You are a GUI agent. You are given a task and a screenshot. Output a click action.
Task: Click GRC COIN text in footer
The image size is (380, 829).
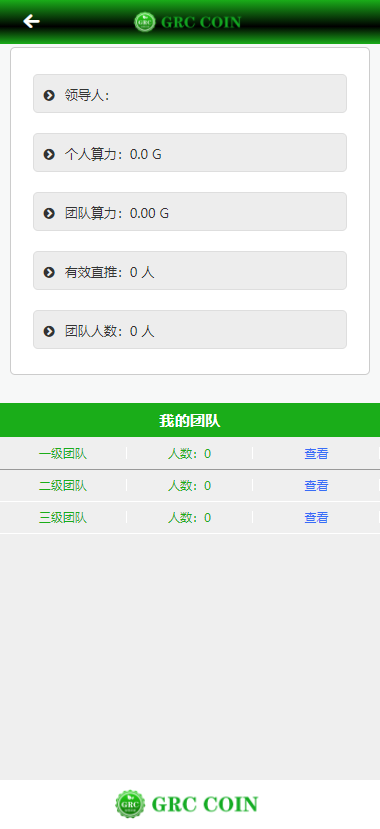pyautogui.click(x=205, y=804)
